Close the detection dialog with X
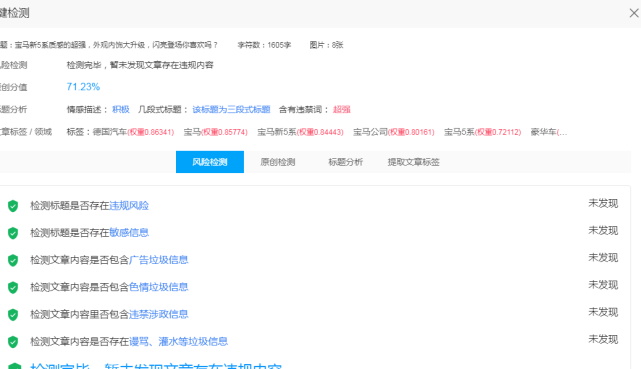The height and width of the screenshot is (369, 641). pos(634,13)
